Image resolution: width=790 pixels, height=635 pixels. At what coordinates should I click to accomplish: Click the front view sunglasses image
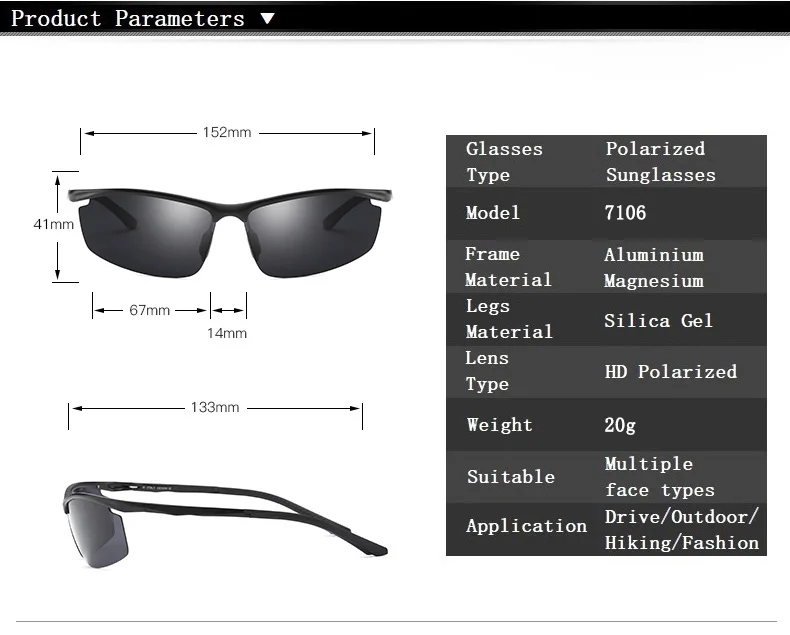pyautogui.click(x=230, y=232)
